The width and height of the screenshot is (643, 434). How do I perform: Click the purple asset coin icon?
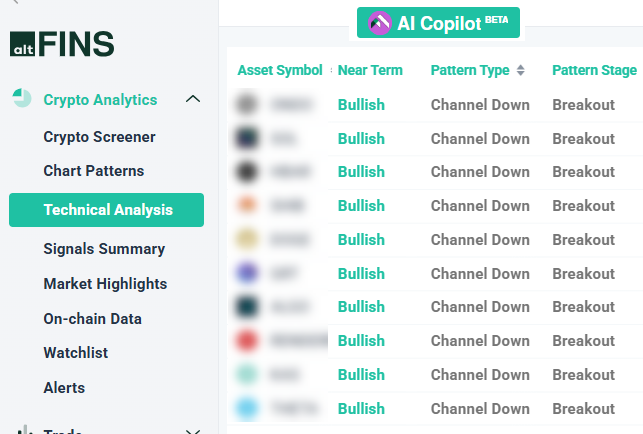pyautogui.click(x=249, y=273)
